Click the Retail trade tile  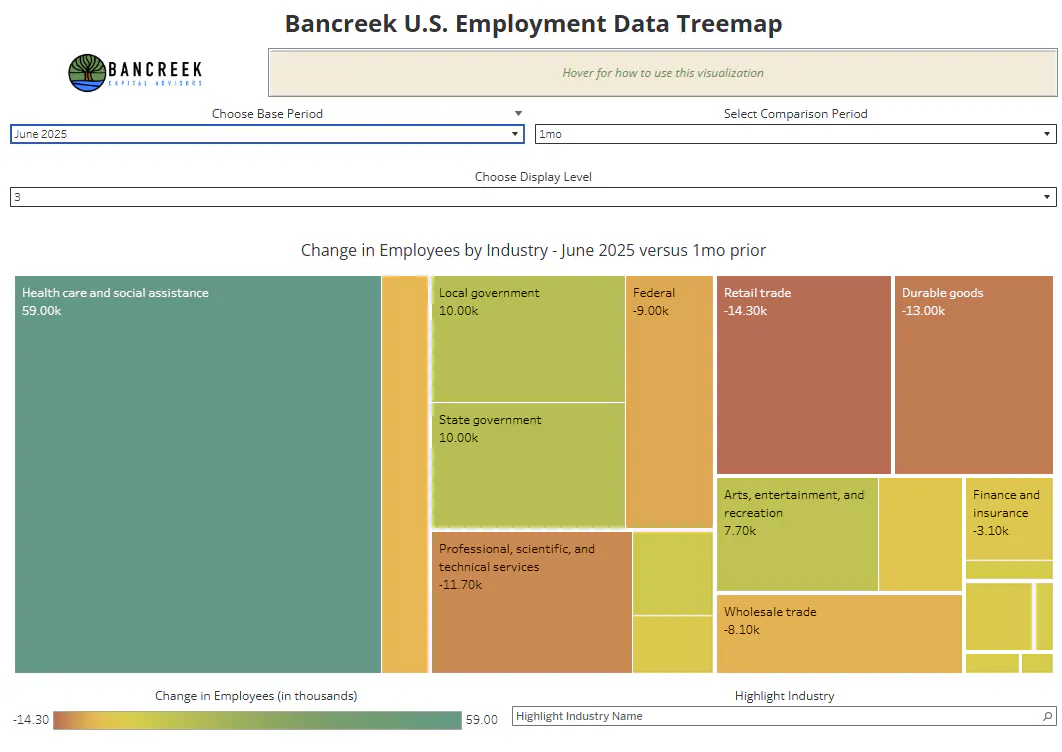804,375
